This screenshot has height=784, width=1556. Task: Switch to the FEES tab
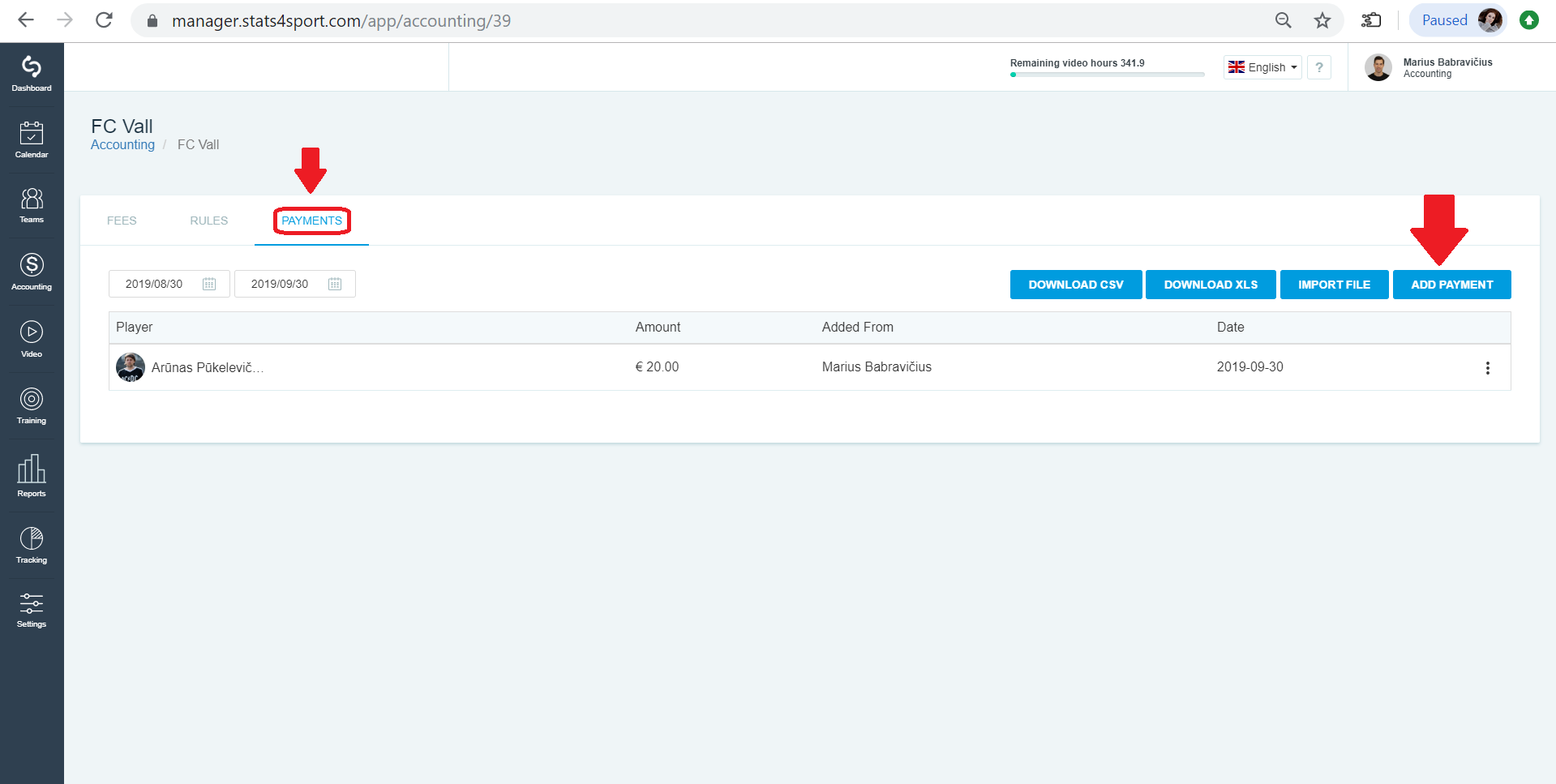coord(122,221)
